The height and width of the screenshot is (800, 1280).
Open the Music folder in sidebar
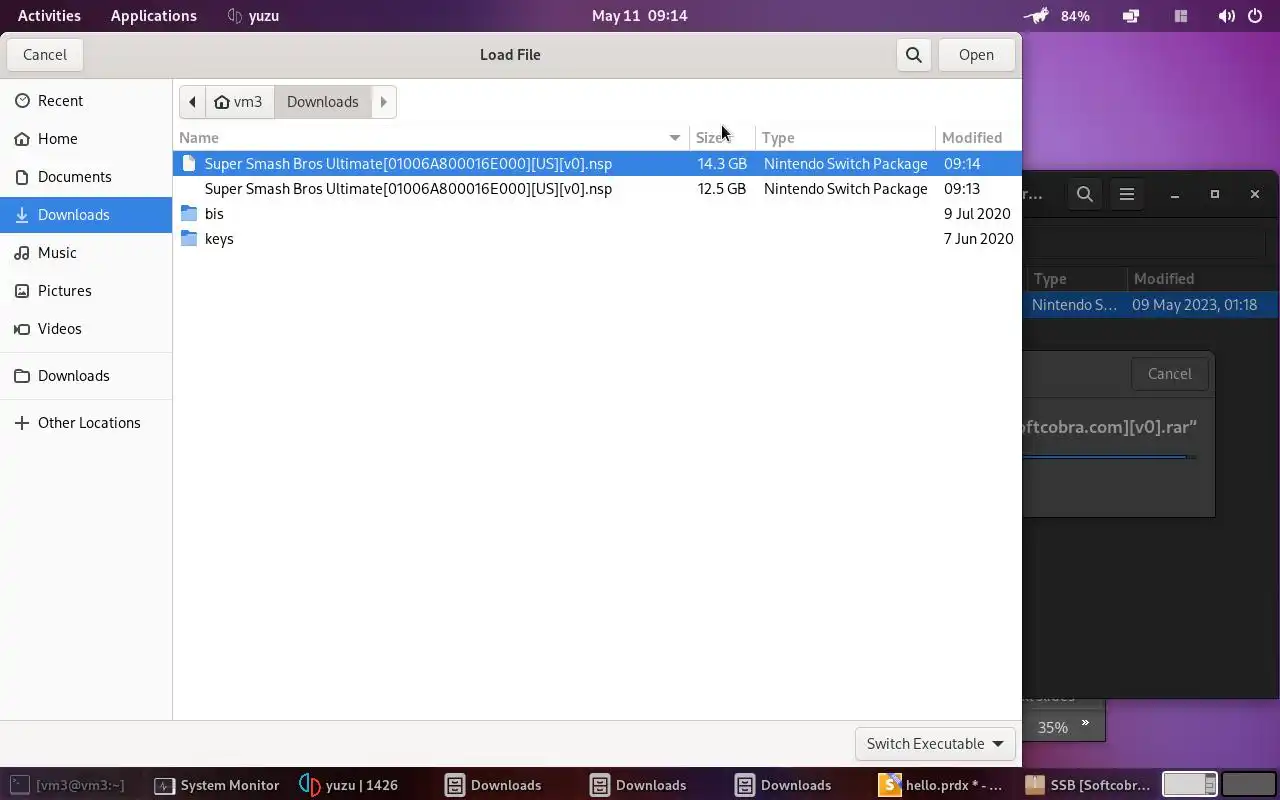86,253
